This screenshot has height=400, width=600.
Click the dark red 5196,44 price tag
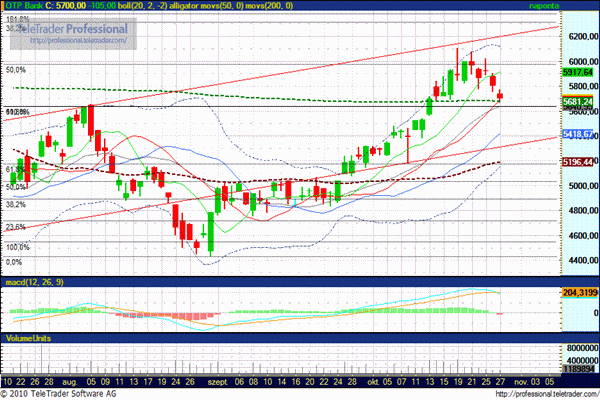click(578, 161)
